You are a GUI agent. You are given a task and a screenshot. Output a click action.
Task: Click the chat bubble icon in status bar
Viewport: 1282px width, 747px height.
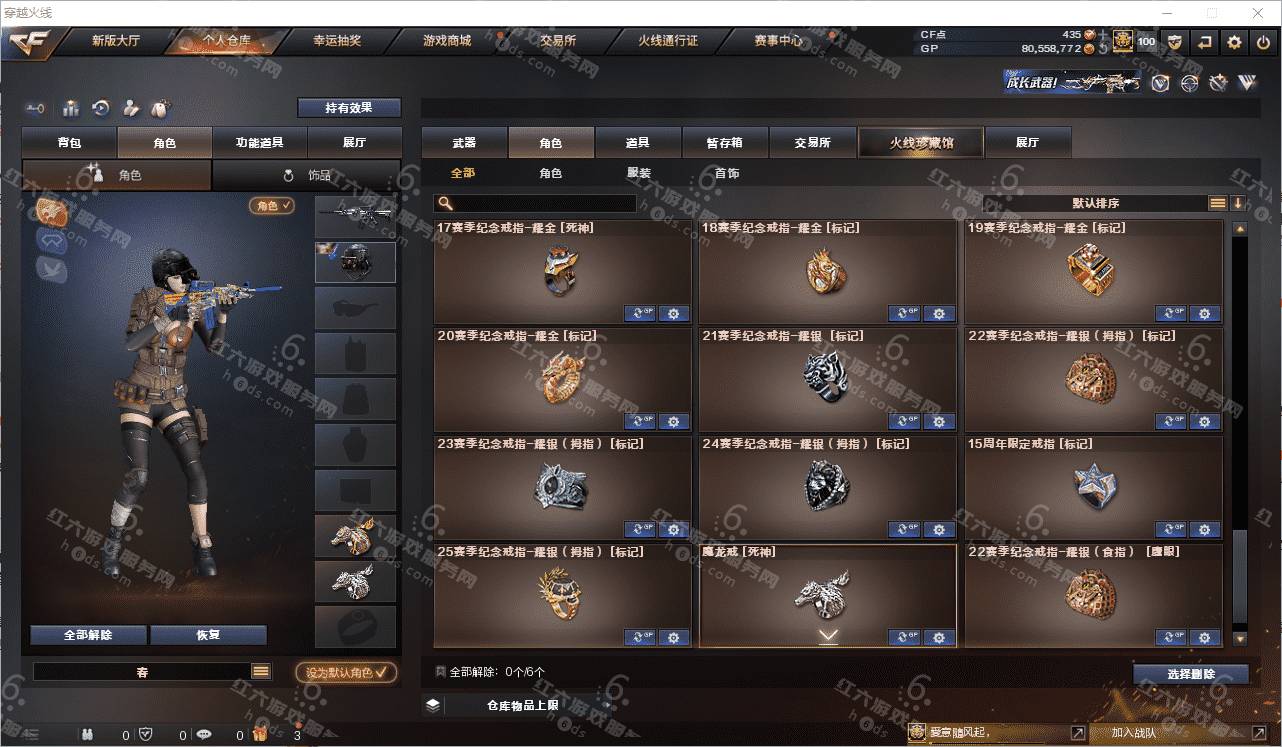pyautogui.click(x=204, y=734)
